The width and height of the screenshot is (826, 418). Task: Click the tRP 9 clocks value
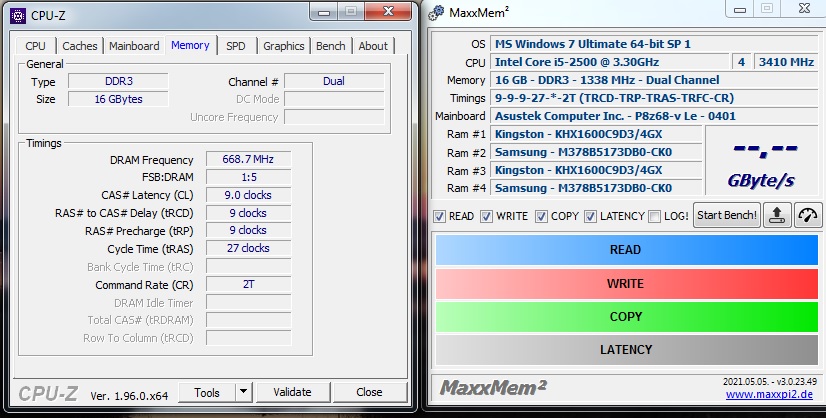point(248,230)
